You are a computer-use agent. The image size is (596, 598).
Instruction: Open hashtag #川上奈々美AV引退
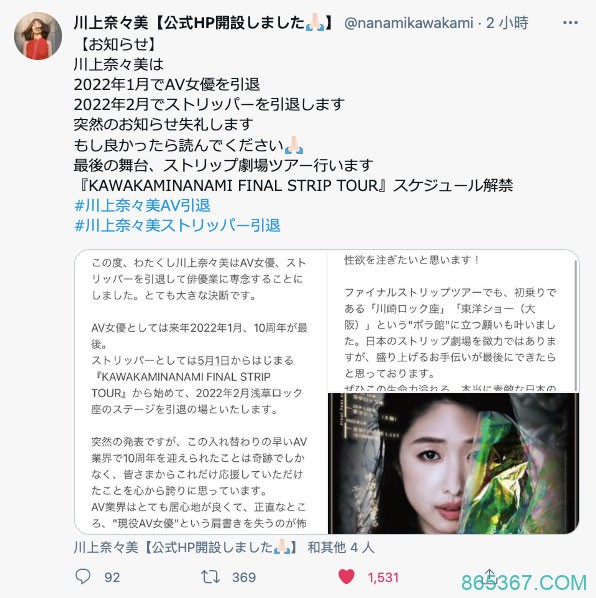(142, 206)
